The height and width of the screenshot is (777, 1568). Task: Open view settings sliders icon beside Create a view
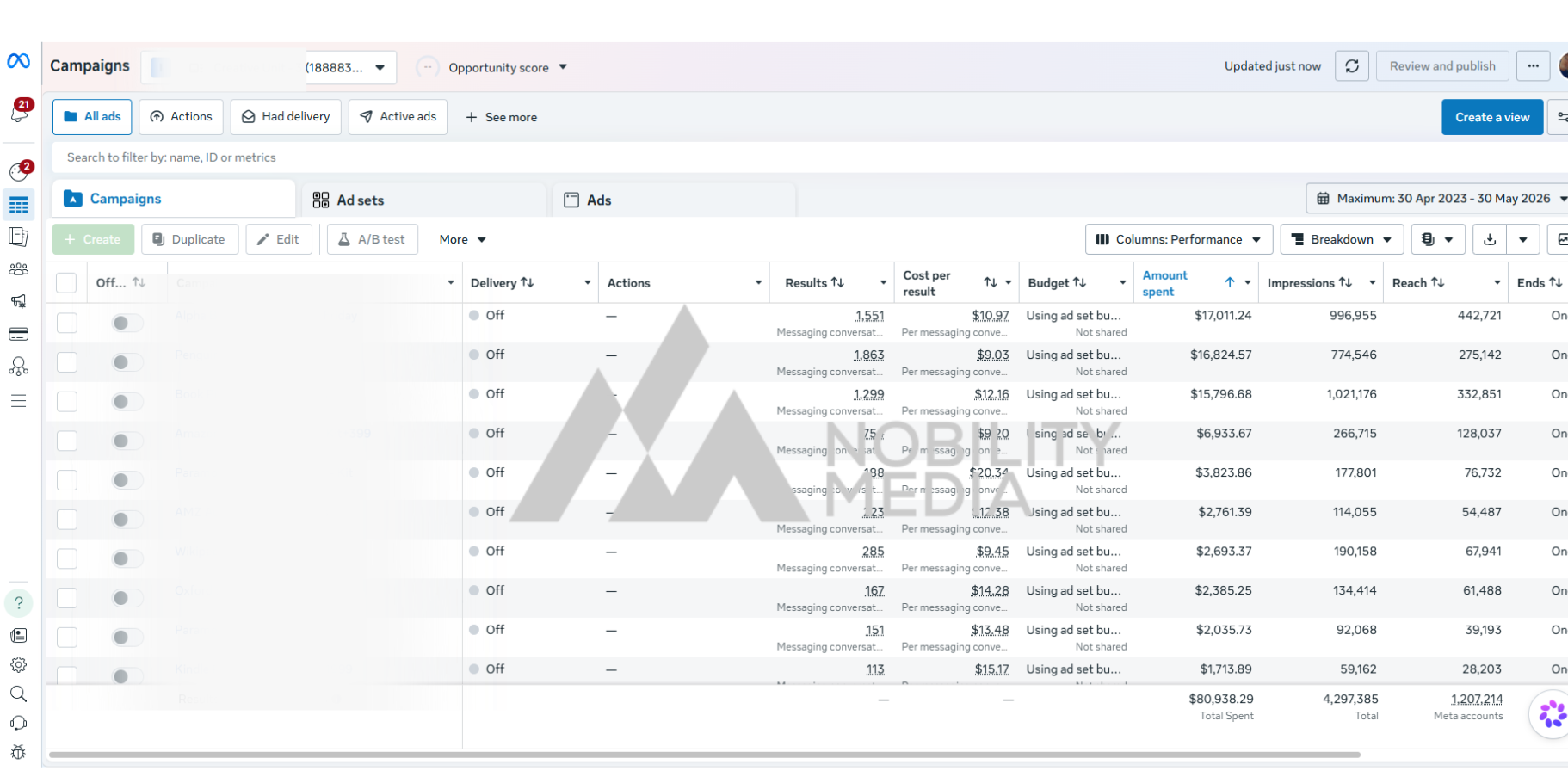pos(1559,117)
